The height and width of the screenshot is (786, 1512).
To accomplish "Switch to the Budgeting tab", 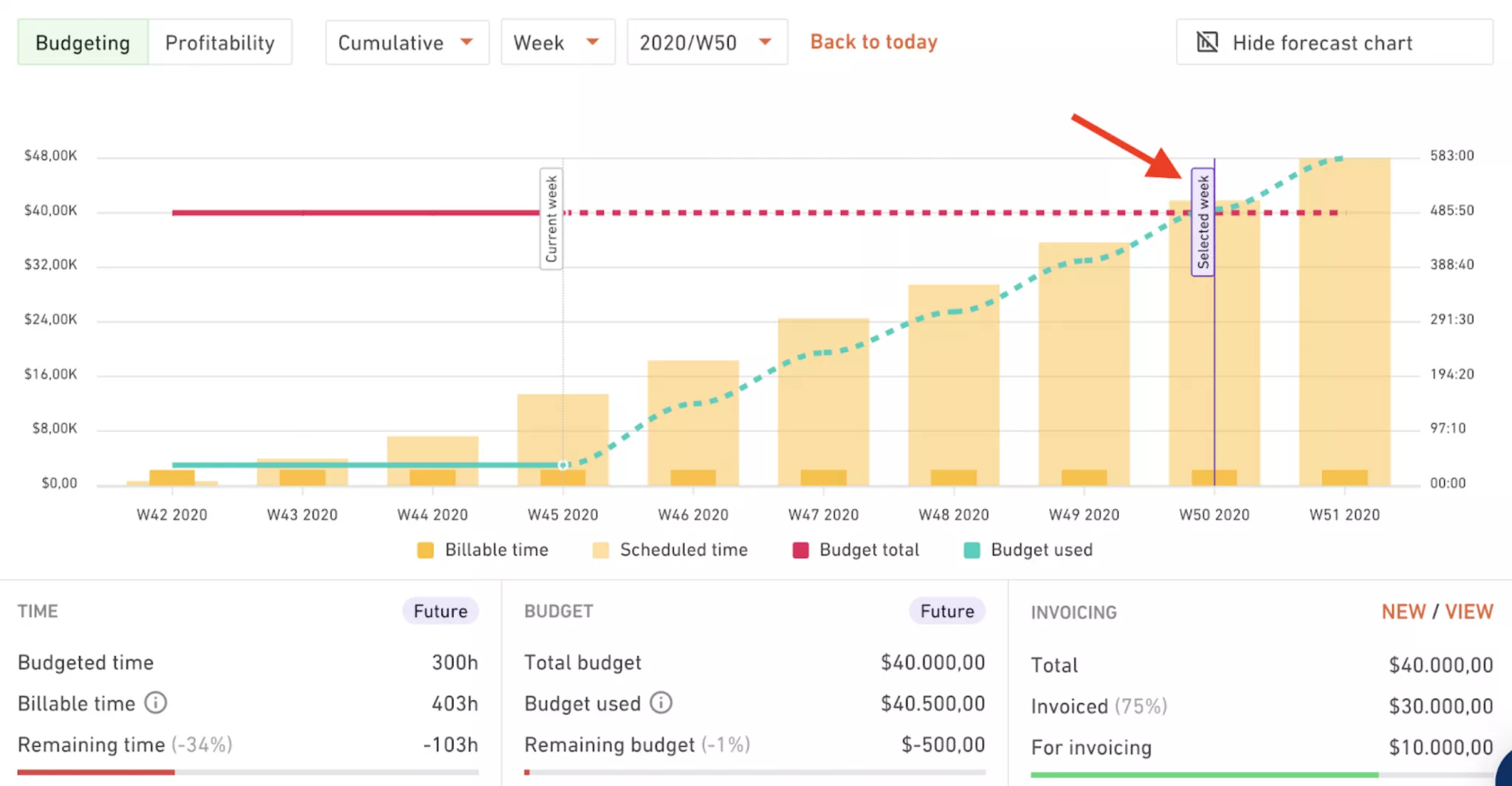I will tap(83, 43).
